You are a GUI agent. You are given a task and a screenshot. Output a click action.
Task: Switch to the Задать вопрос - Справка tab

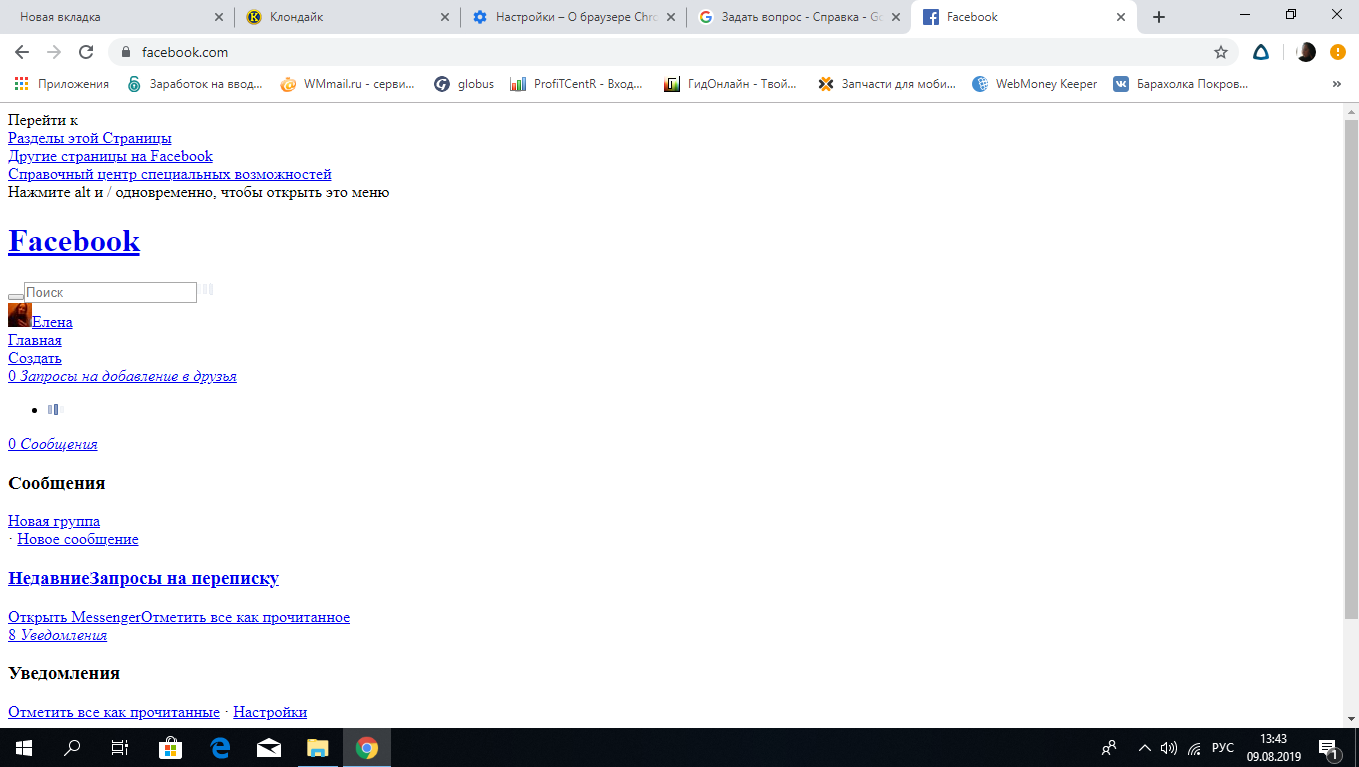tap(799, 17)
